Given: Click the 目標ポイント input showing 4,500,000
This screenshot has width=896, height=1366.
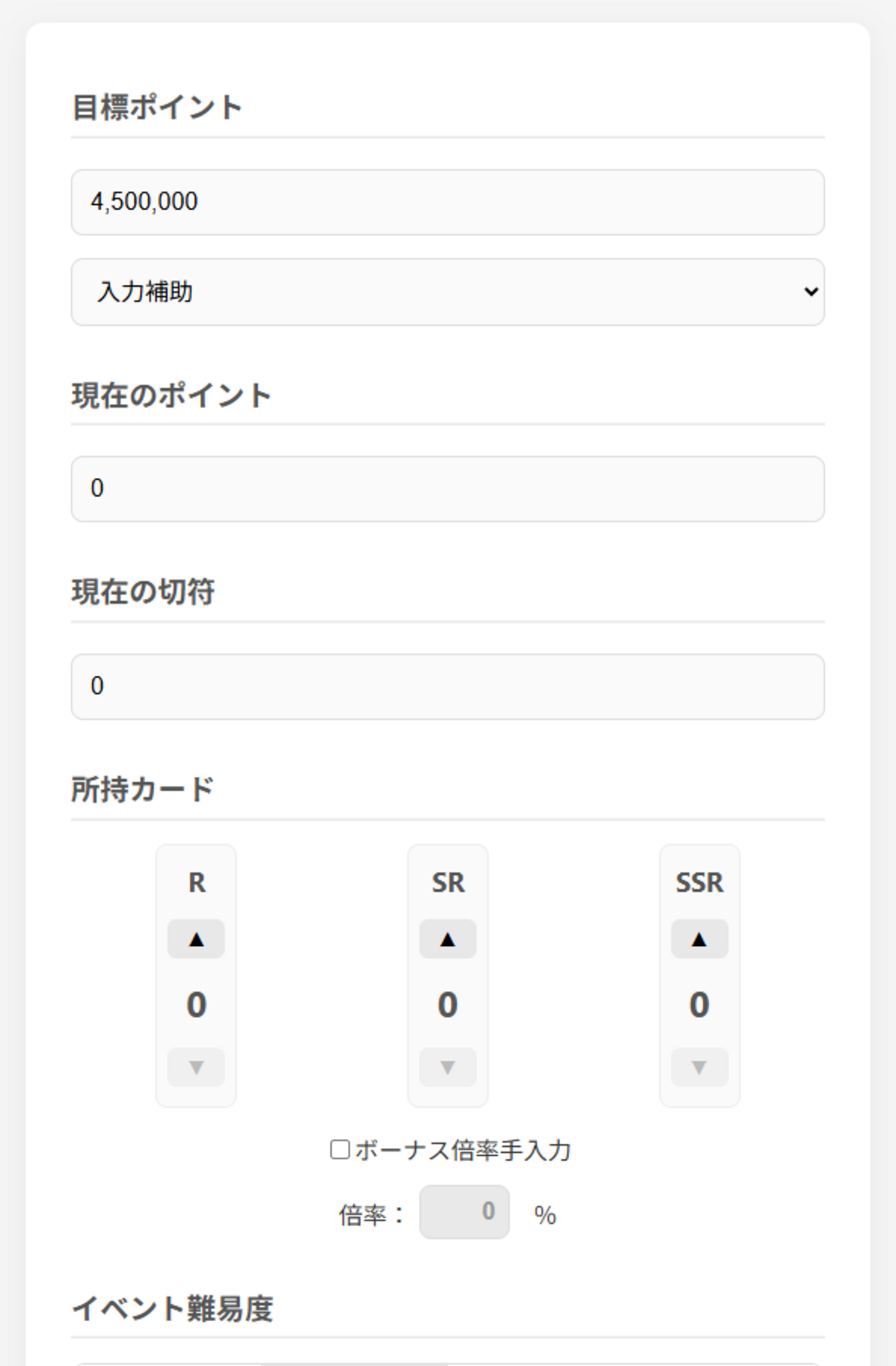Looking at the screenshot, I should point(448,202).
